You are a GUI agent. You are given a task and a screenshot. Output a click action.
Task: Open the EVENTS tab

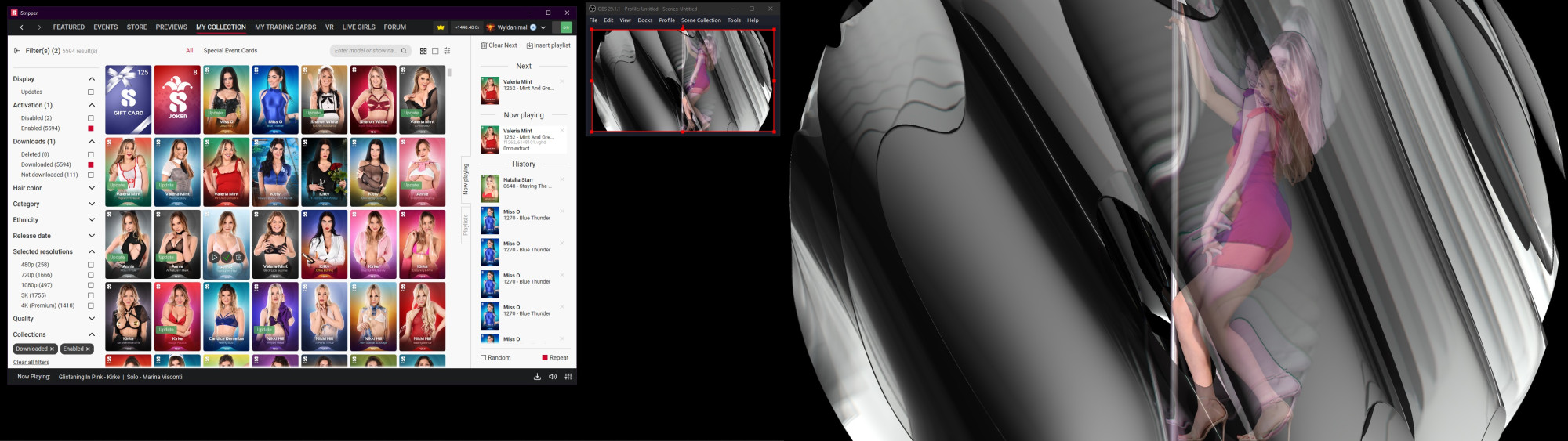[106, 27]
